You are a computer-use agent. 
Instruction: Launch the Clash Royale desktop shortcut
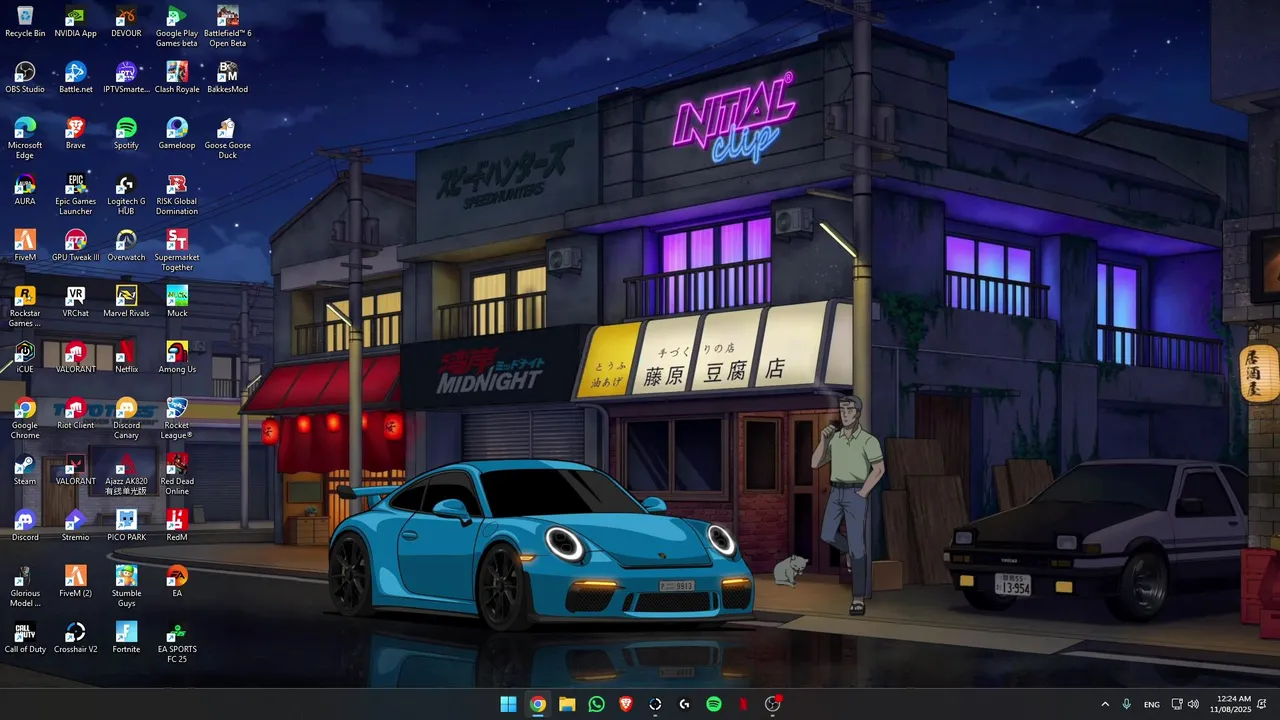pyautogui.click(x=177, y=78)
